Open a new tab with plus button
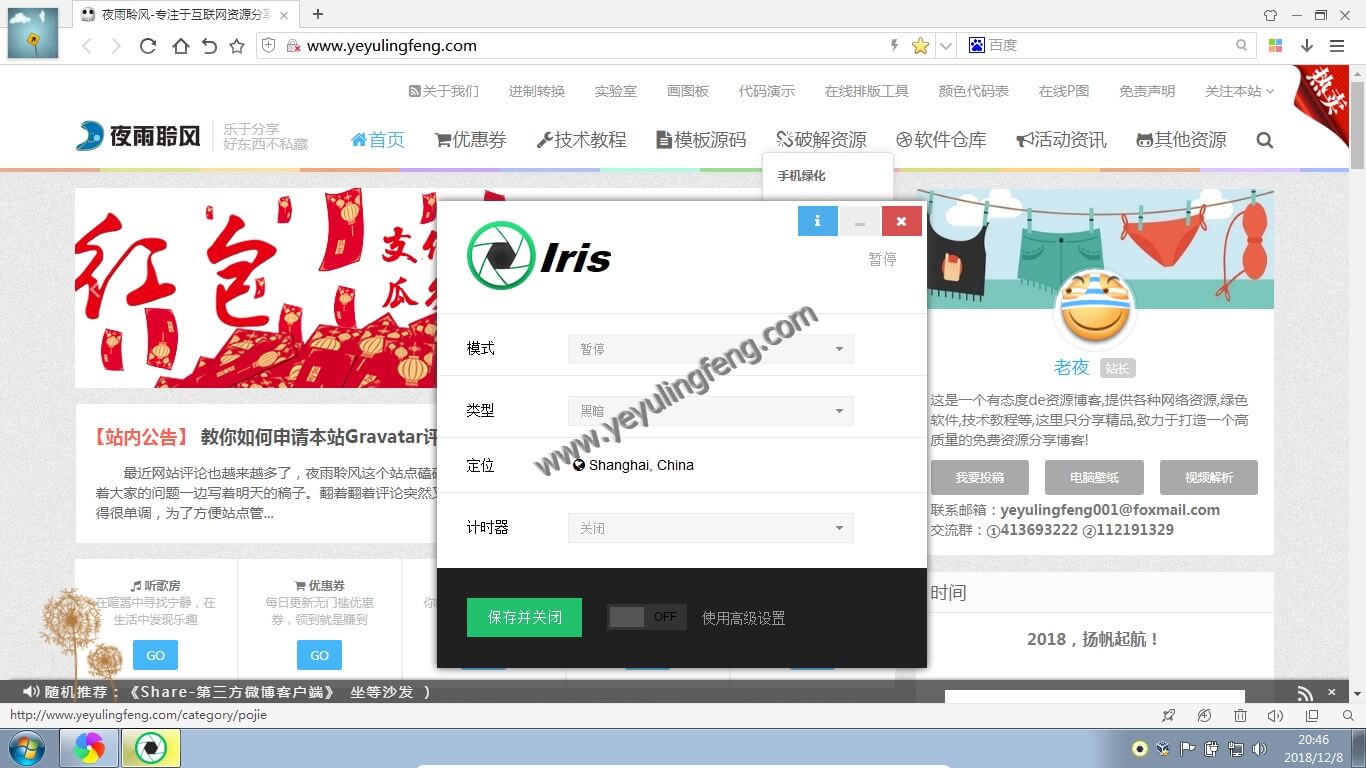This screenshot has height=768, width=1366. click(318, 14)
